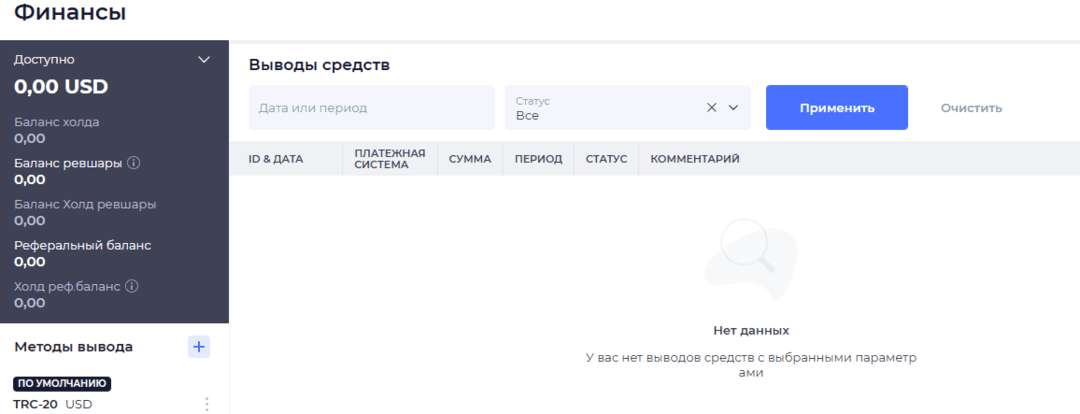Open three-dot menu for TRC-20 method
Image resolution: width=1080 pixels, height=414 pixels.
click(x=207, y=404)
